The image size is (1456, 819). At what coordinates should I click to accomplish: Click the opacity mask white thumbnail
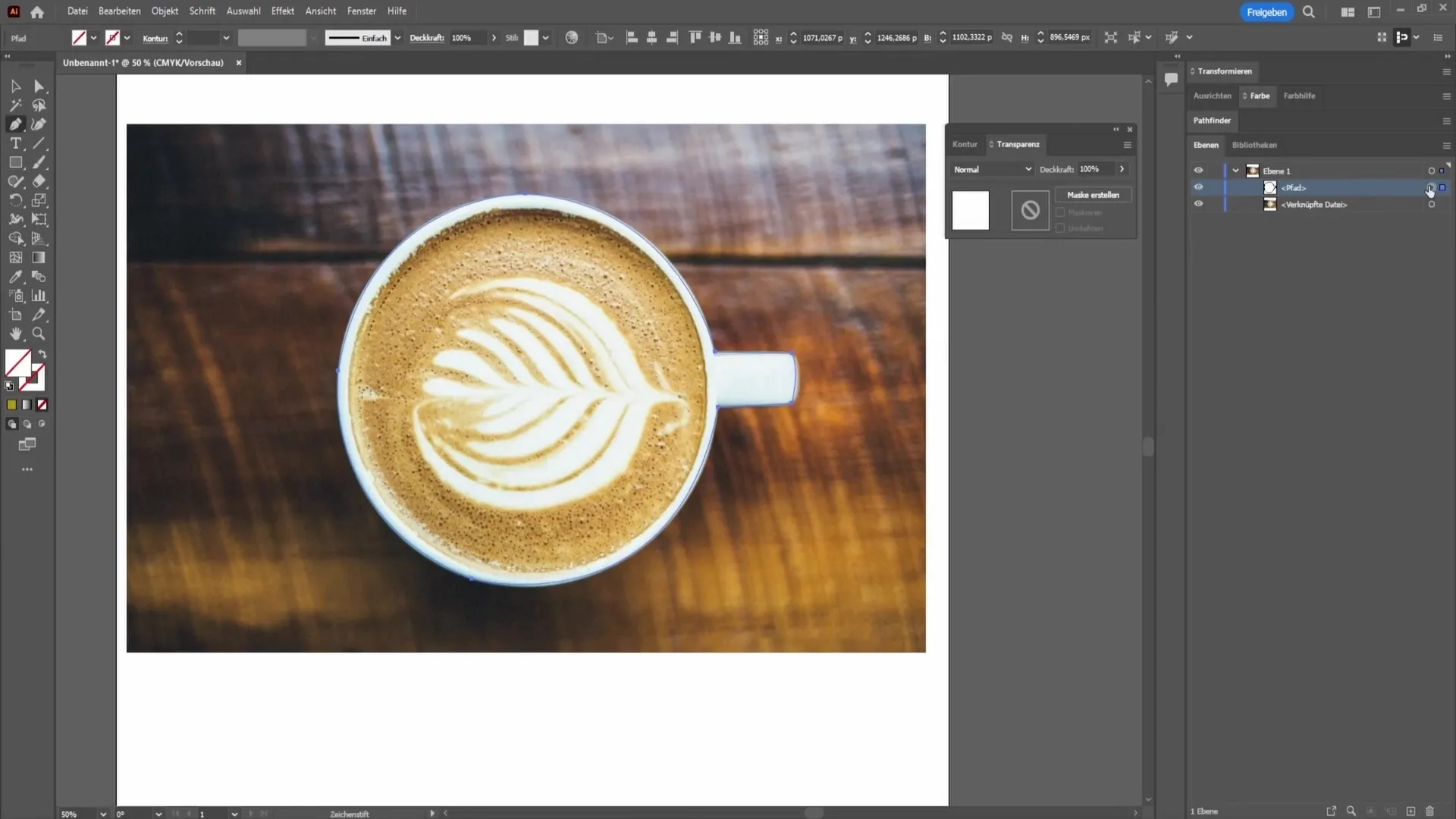pos(971,210)
